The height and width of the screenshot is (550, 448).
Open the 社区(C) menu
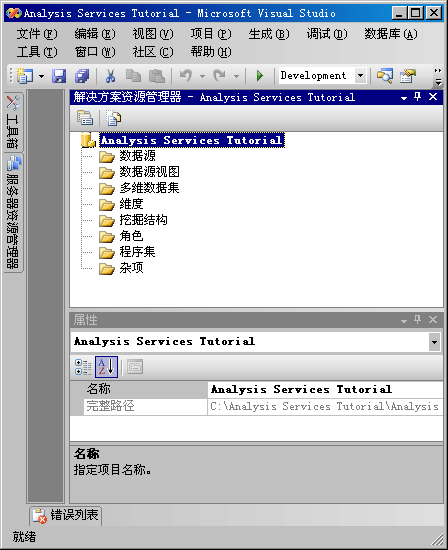pos(153,52)
